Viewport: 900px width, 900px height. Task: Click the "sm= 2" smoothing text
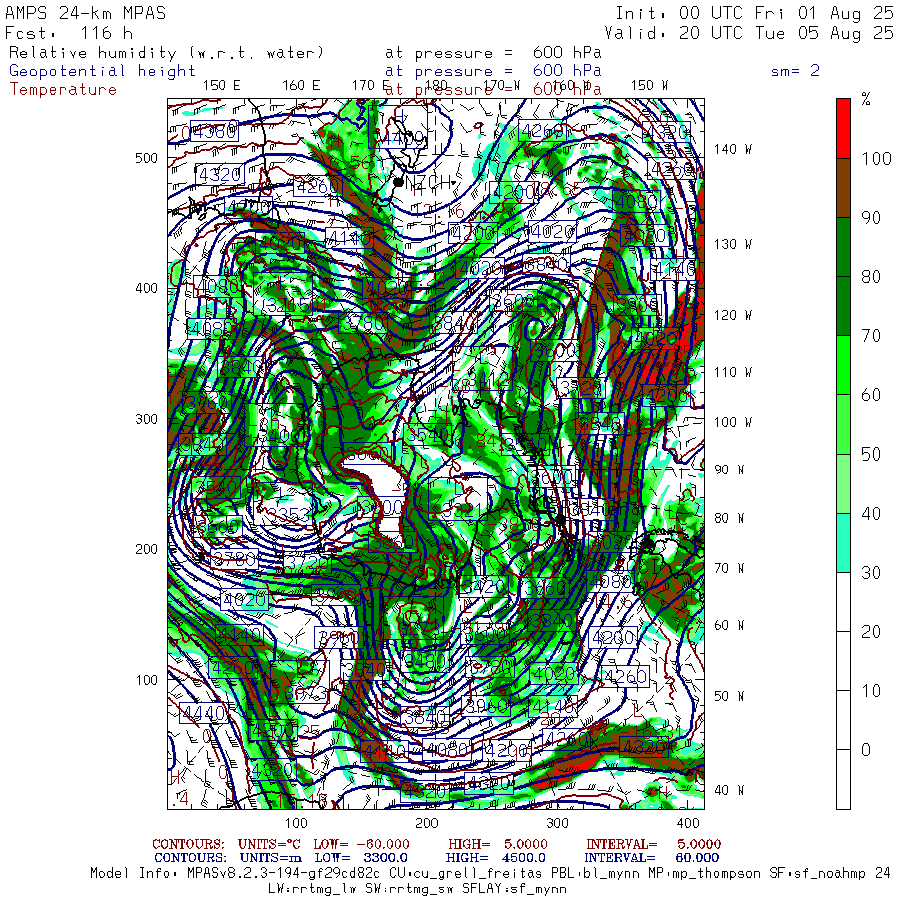tap(795, 71)
